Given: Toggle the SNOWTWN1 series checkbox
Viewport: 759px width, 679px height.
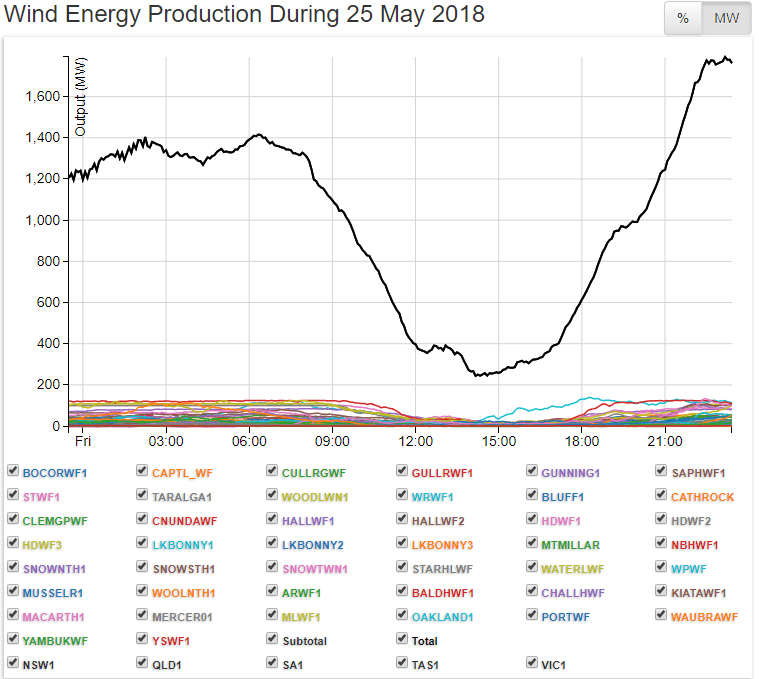Looking at the screenshot, I should pyautogui.click(x=272, y=569).
